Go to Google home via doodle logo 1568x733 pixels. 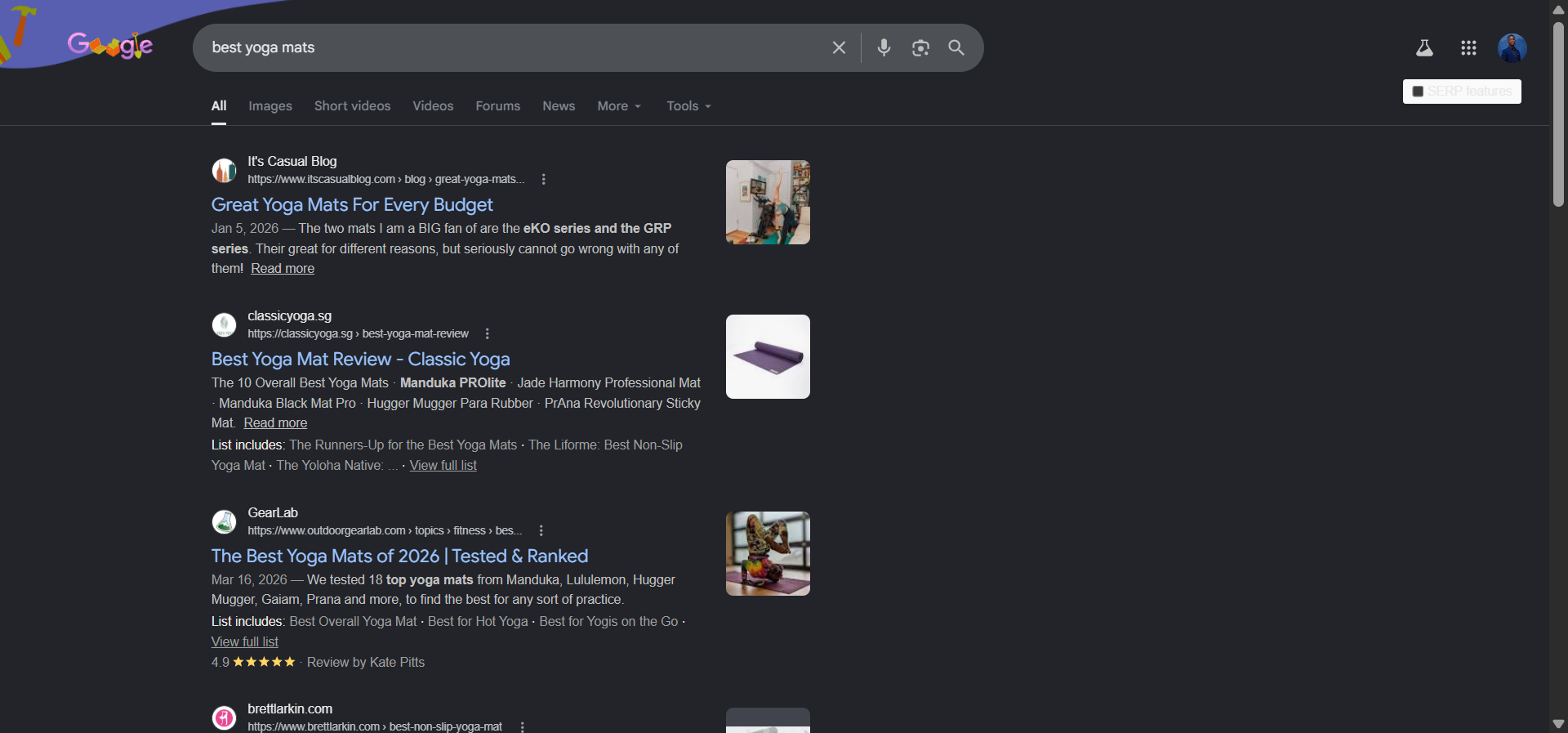pos(110,45)
